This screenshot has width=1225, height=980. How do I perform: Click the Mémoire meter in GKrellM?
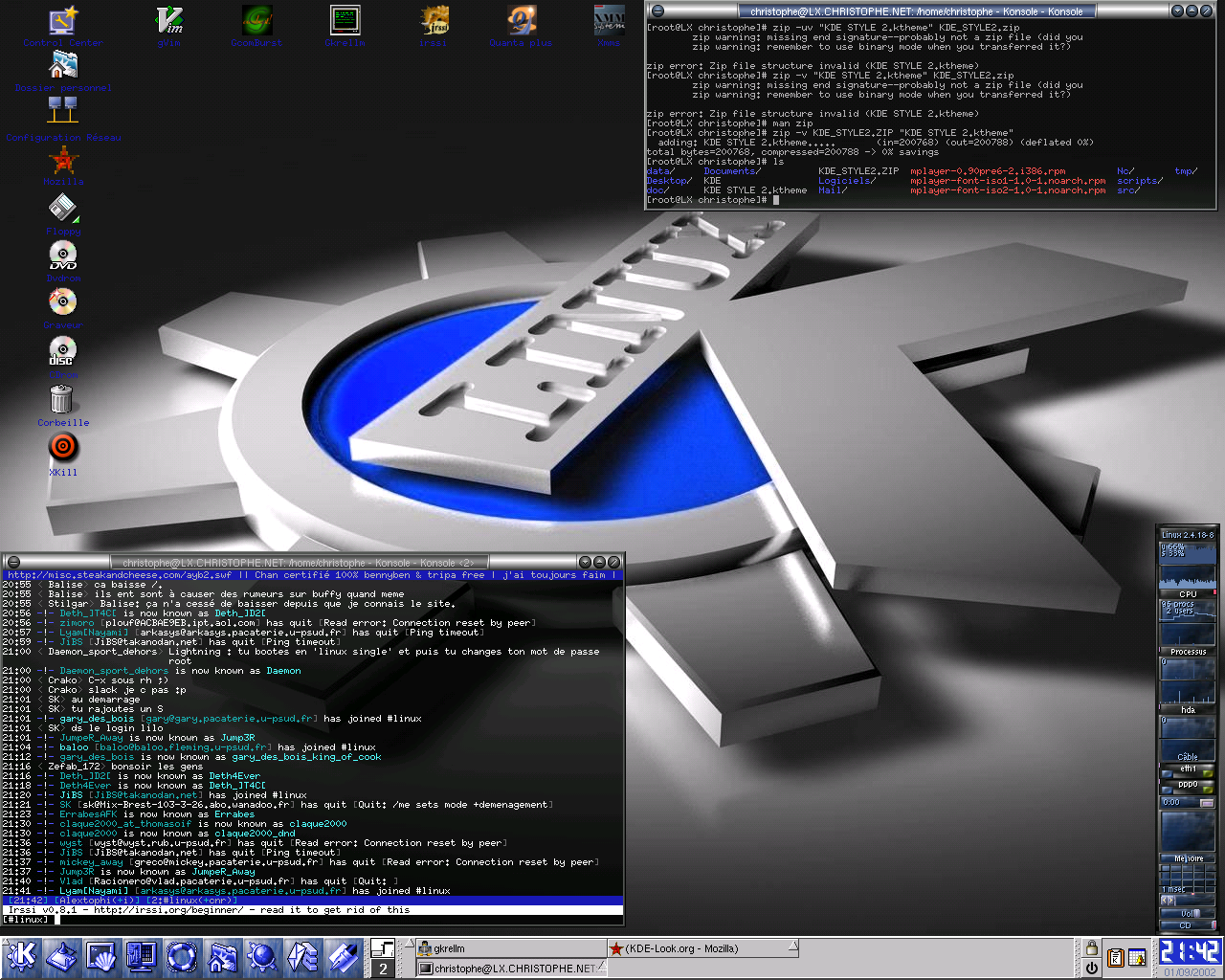click(x=1188, y=858)
